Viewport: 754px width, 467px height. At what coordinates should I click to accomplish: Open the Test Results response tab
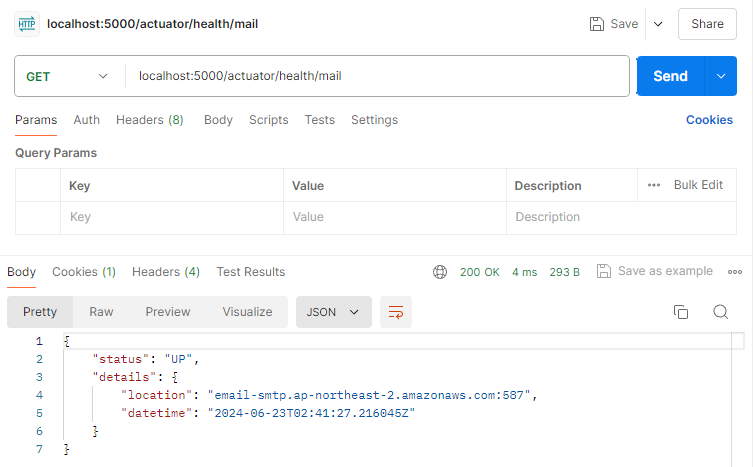250,272
